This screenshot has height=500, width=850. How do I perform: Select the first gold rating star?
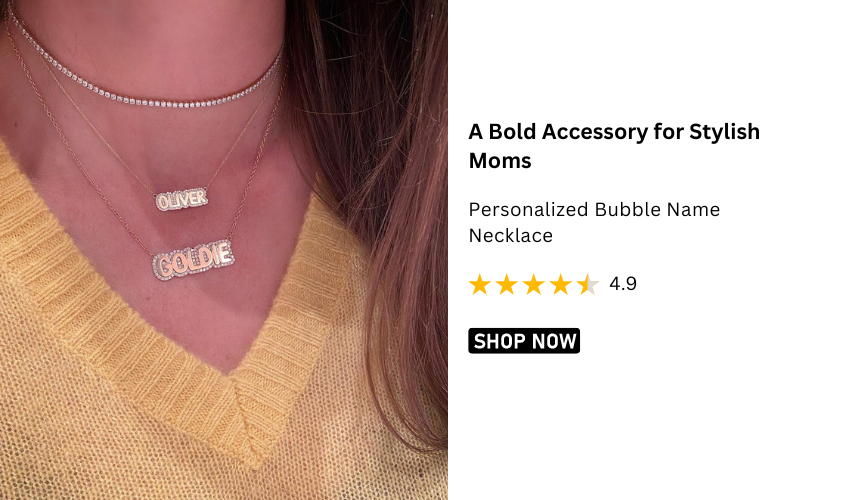click(479, 284)
